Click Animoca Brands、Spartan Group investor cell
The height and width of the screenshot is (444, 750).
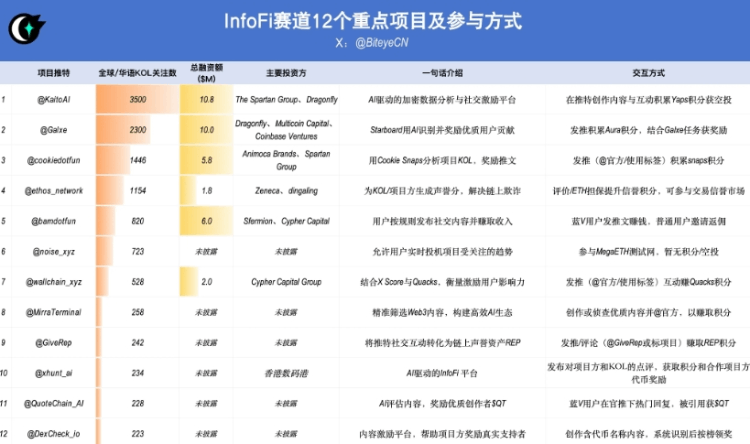286,160
